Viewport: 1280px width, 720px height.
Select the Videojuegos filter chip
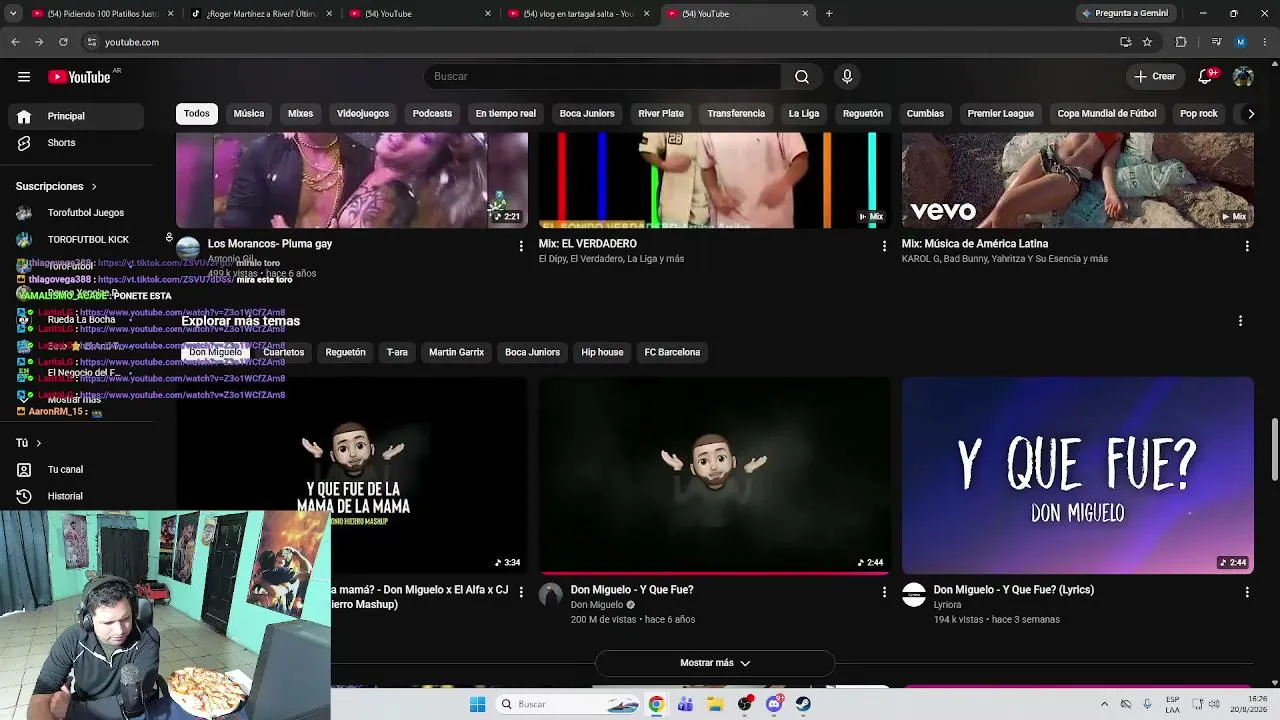coord(363,114)
